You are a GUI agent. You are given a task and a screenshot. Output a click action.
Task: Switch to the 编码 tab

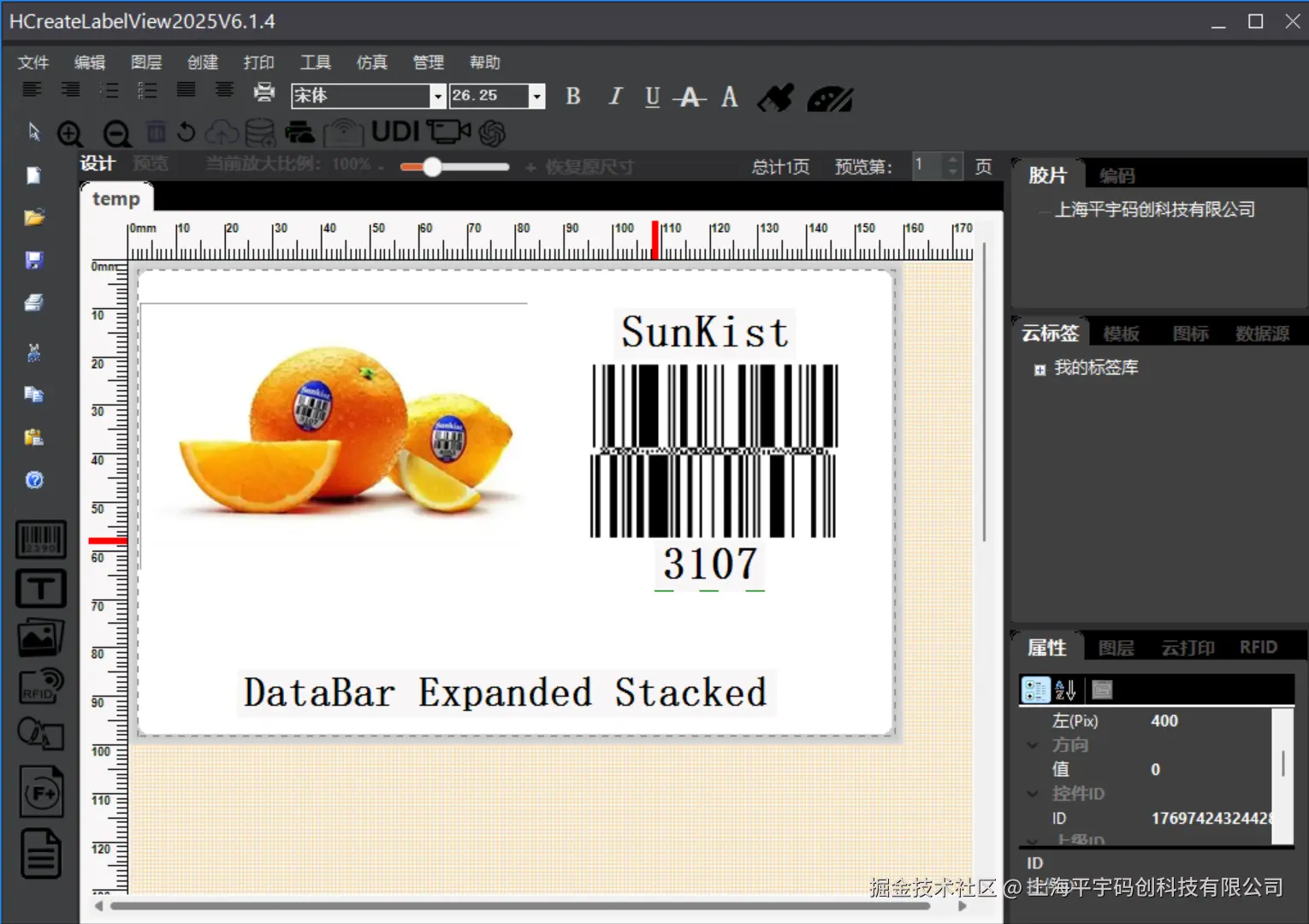click(x=1117, y=175)
